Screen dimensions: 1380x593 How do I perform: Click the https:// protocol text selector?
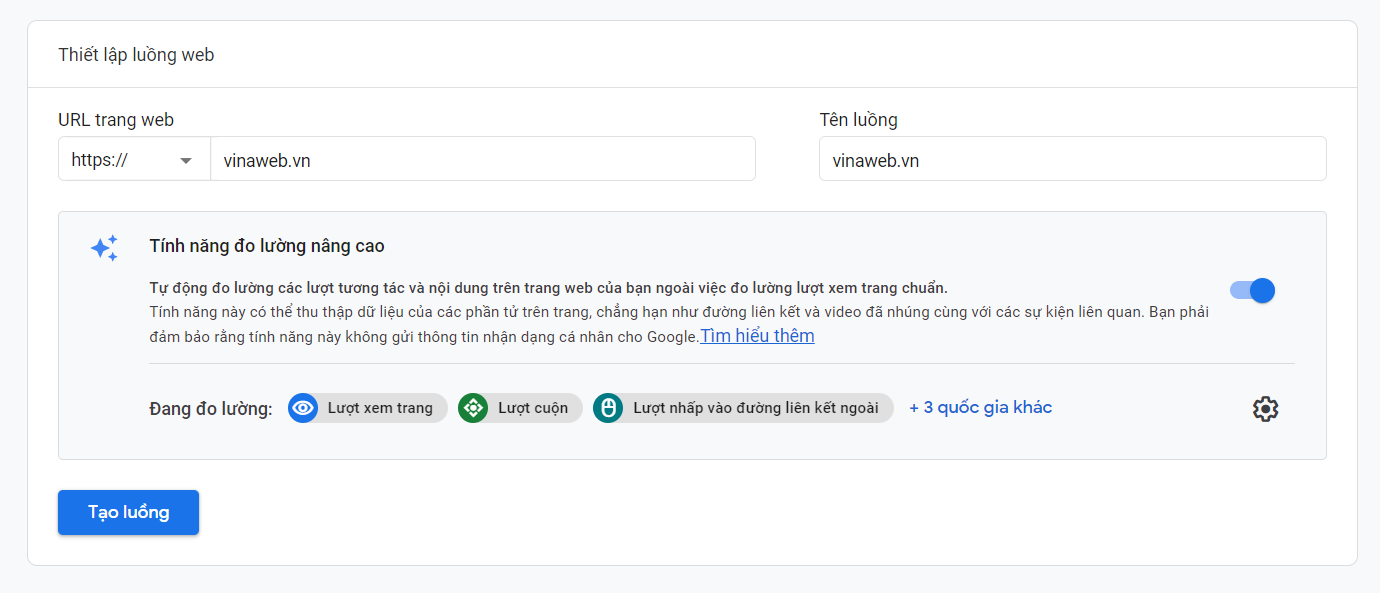(x=100, y=160)
